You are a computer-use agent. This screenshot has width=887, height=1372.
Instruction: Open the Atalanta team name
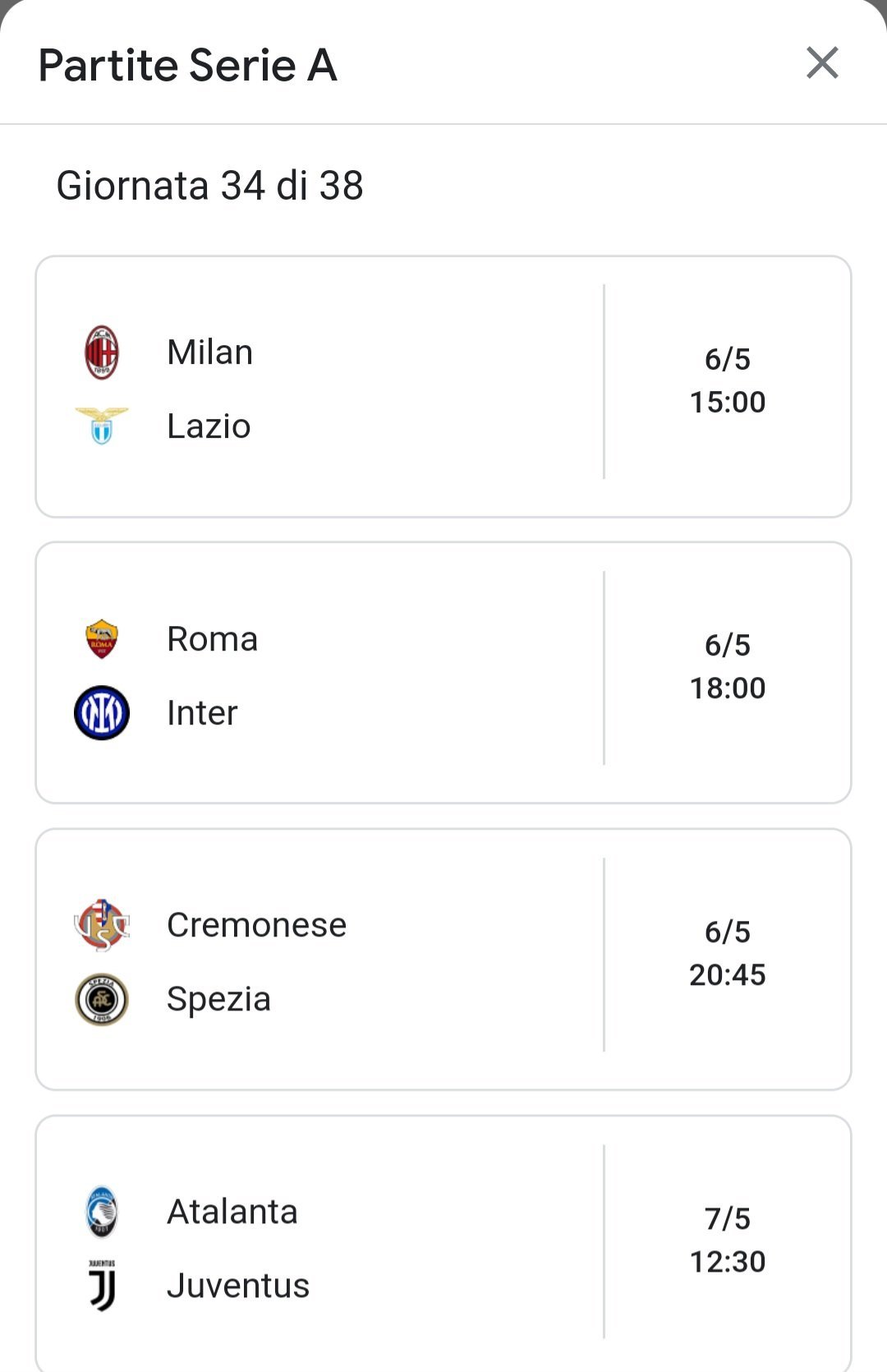[x=232, y=1212]
